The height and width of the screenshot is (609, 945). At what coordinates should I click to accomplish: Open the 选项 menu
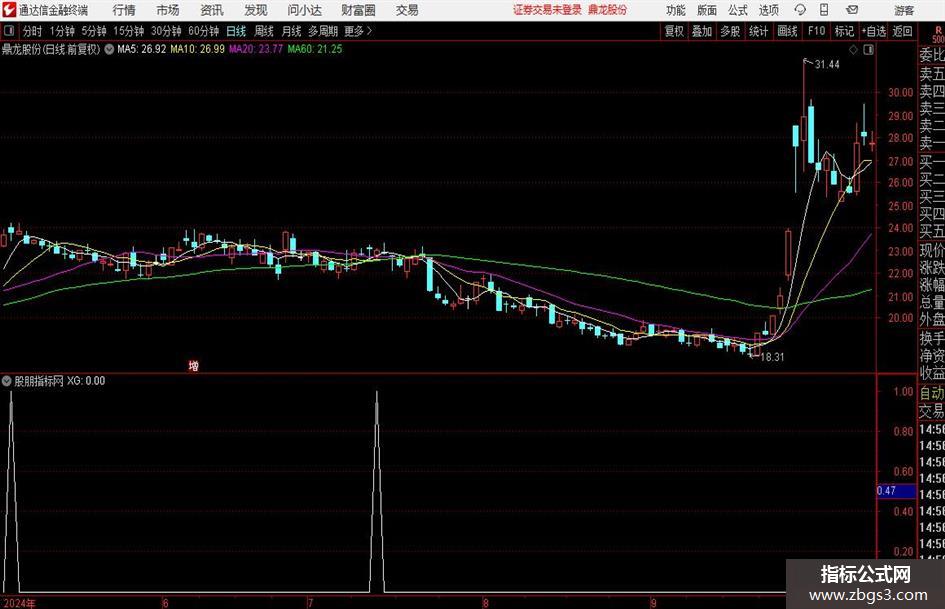768,10
